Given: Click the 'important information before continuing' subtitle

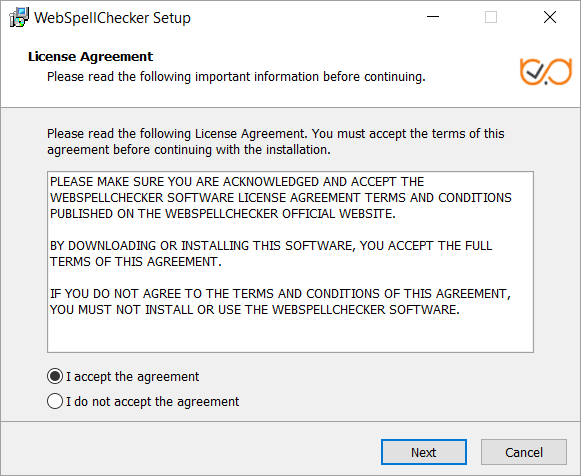Looking at the screenshot, I should coord(236,77).
